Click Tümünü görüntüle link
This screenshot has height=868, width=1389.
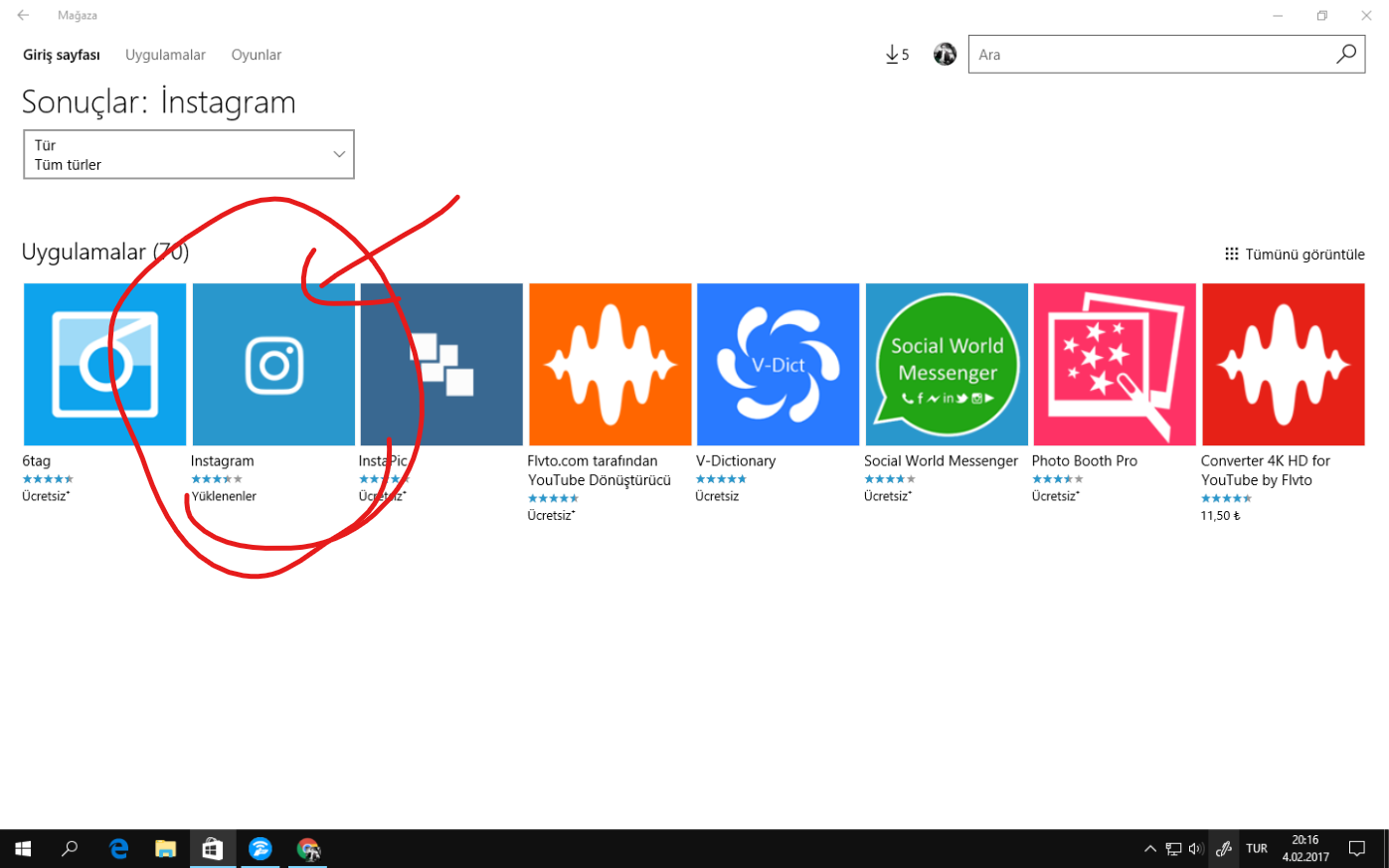(1295, 255)
